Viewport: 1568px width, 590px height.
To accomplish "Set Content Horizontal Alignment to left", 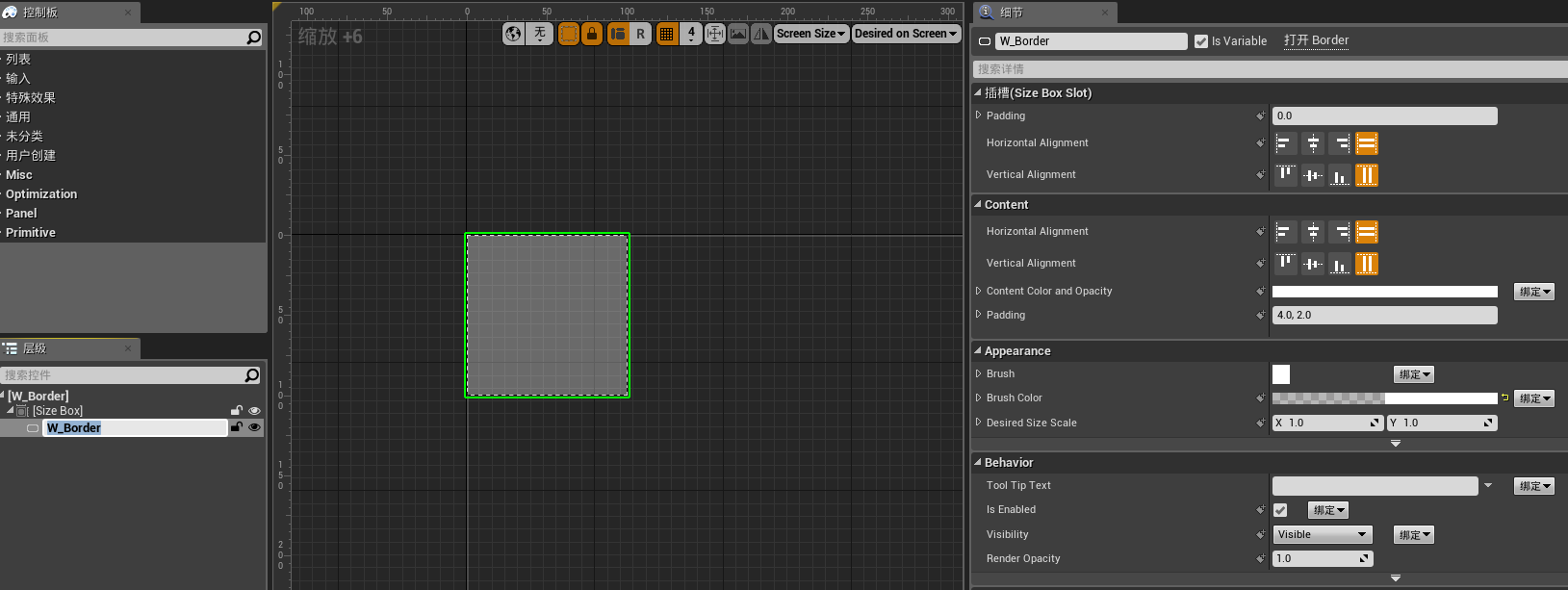I will [1286, 232].
